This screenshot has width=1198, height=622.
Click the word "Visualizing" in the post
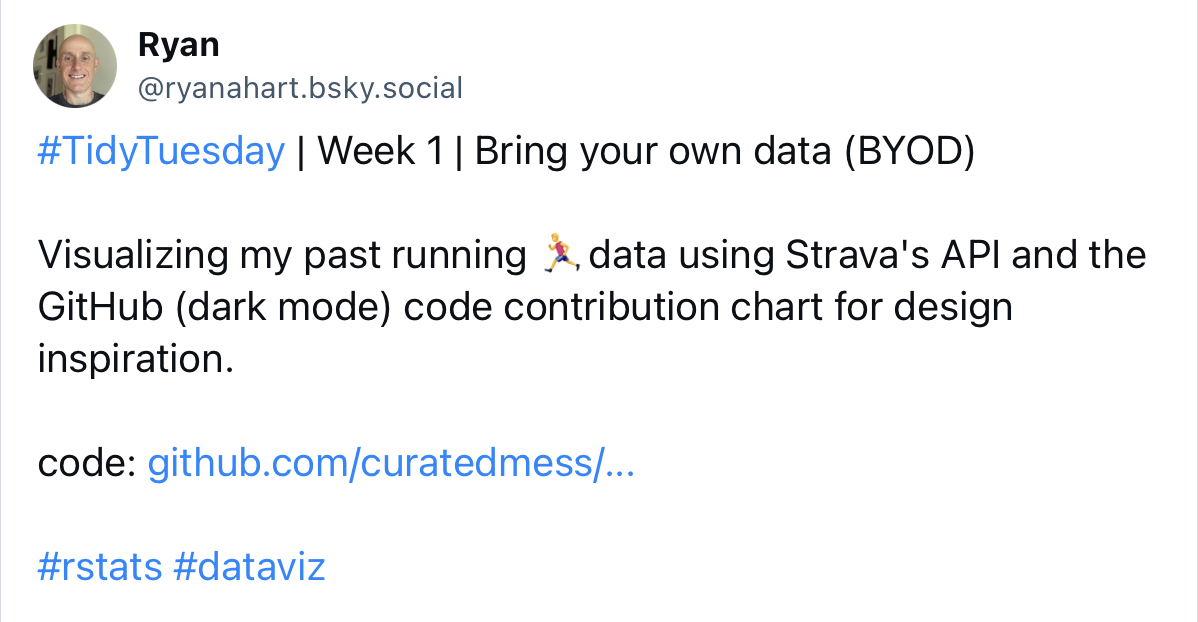tap(133, 256)
